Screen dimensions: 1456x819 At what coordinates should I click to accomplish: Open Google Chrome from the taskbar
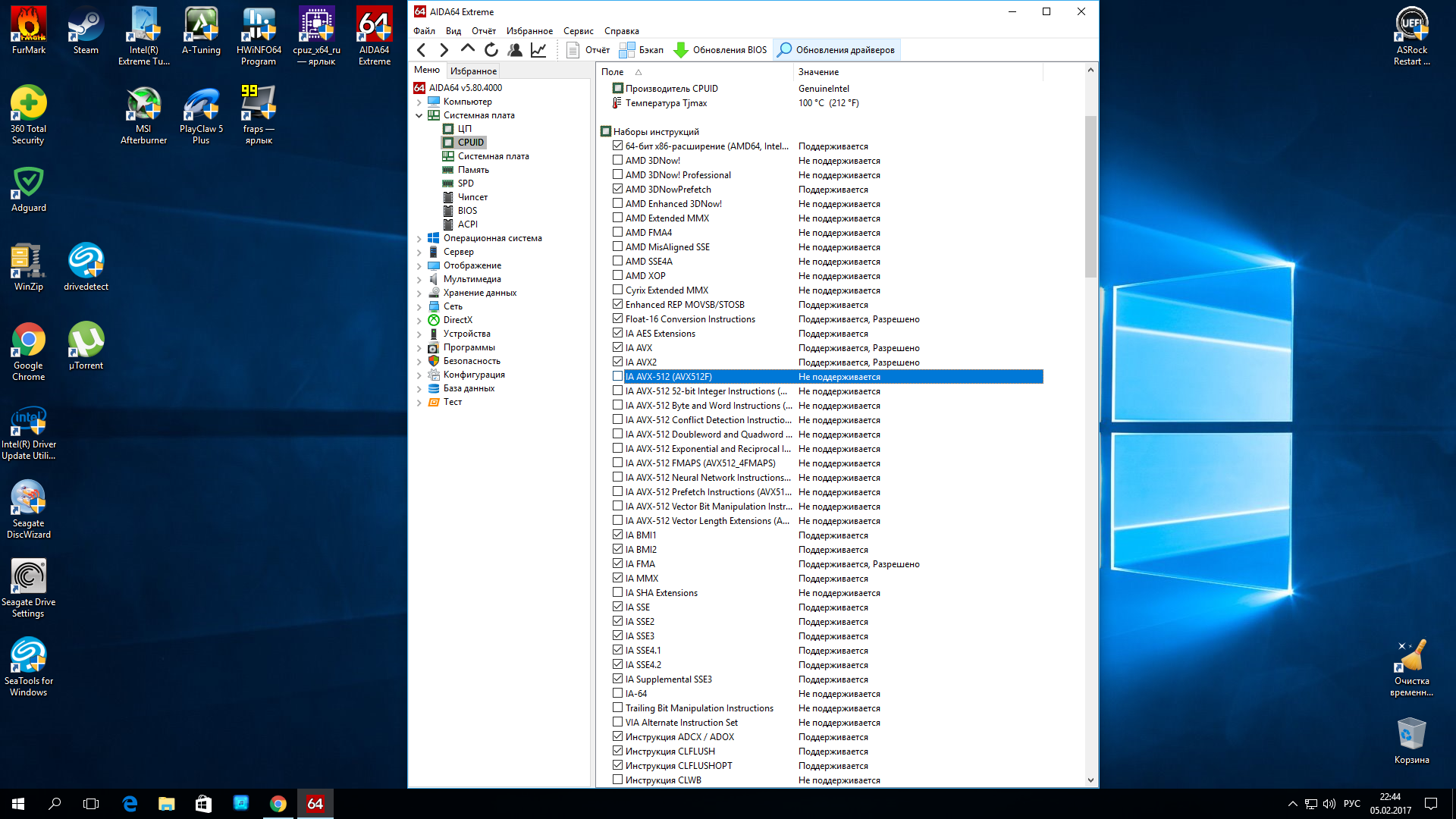pyautogui.click(x=278, y=804)
